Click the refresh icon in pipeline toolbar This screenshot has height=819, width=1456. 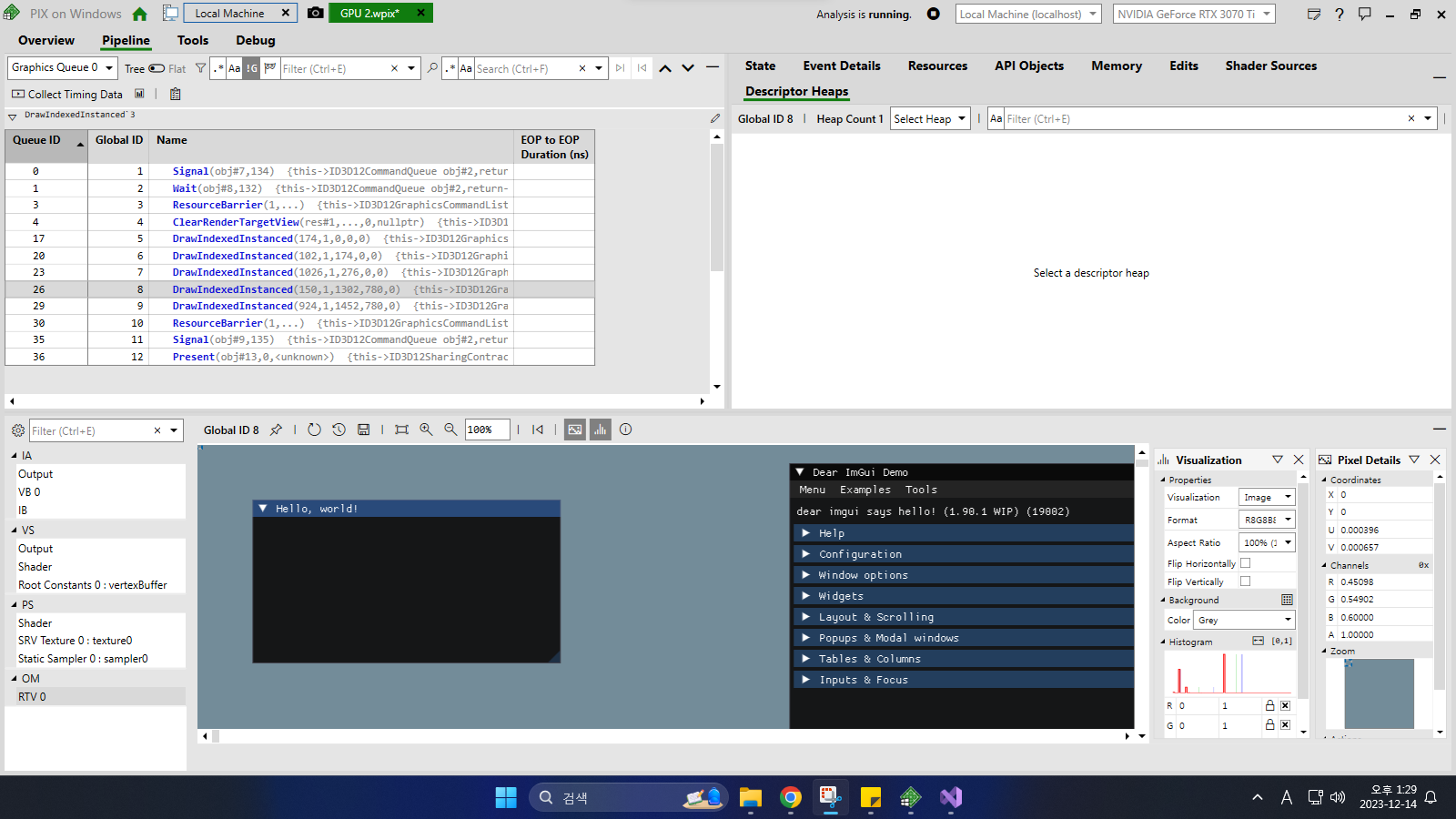click(314, 430)
